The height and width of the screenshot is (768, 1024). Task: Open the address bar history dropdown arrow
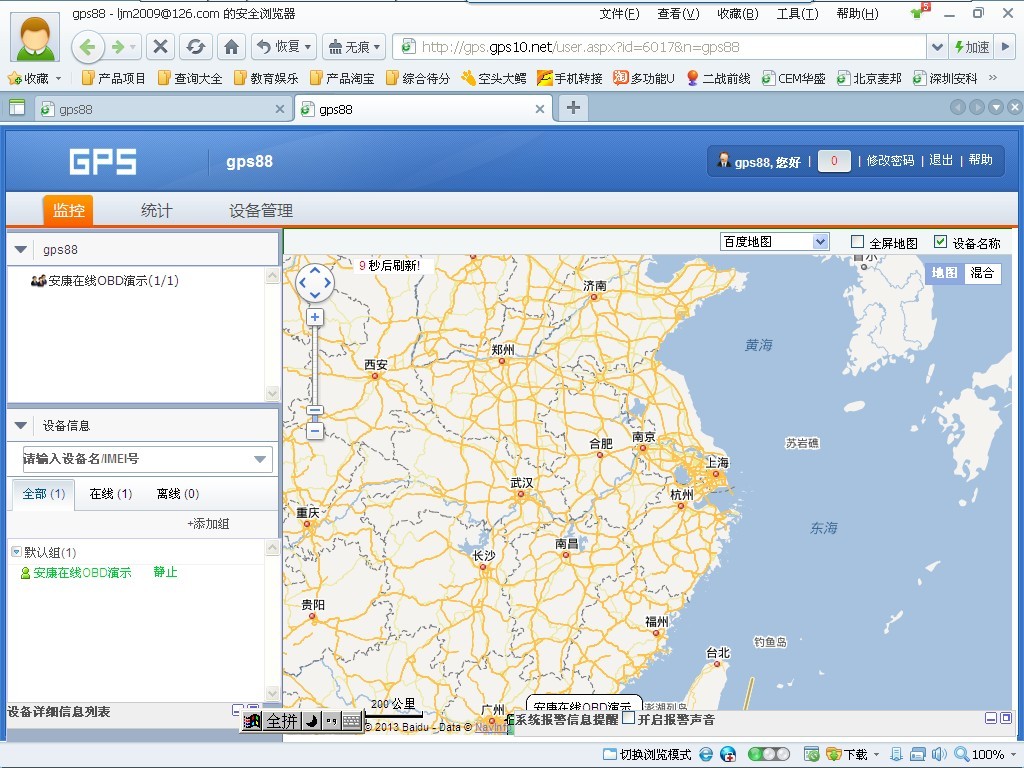[x=937, y=46]
